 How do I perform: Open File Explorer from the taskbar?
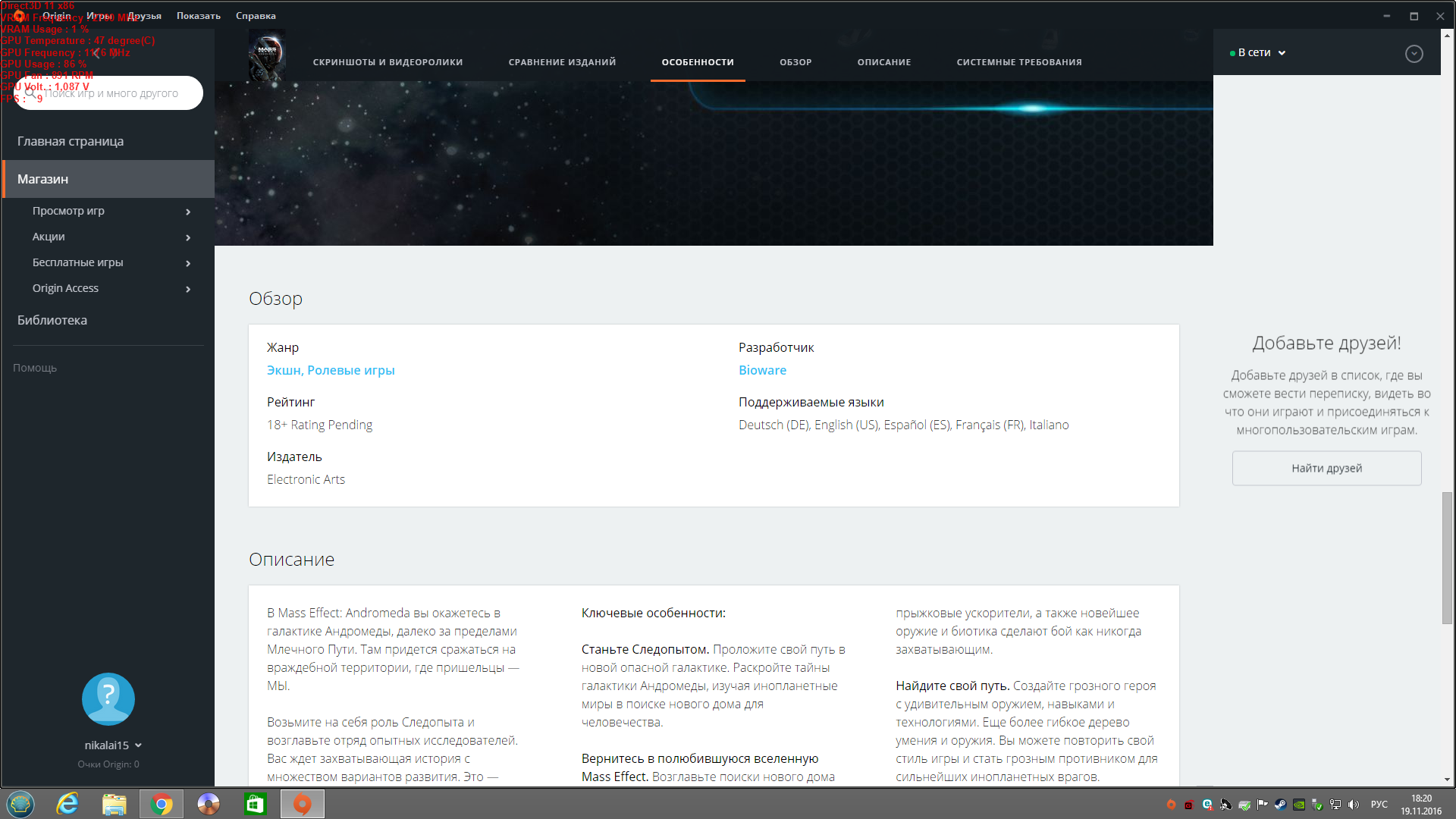pyautogui.click(x=115, y=804)
